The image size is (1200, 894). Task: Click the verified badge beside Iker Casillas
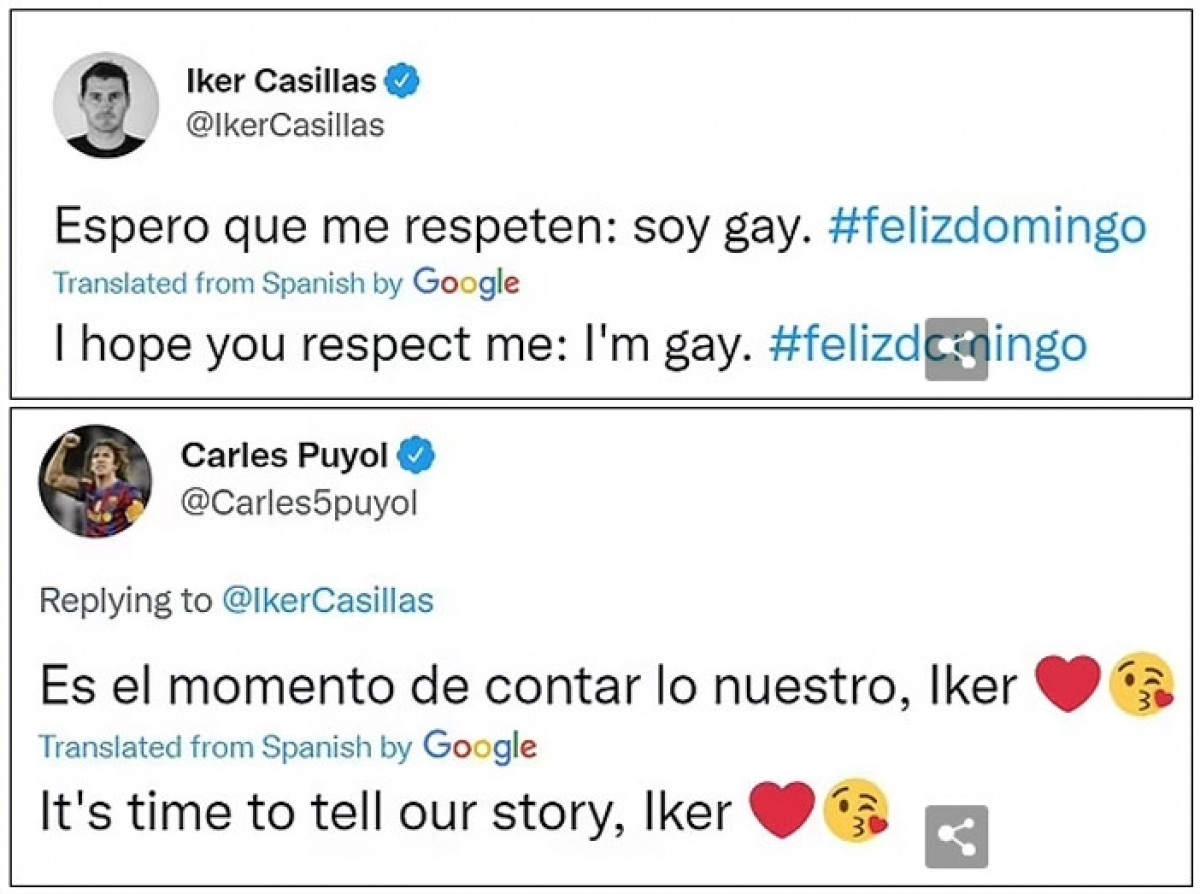click(402, 82)
